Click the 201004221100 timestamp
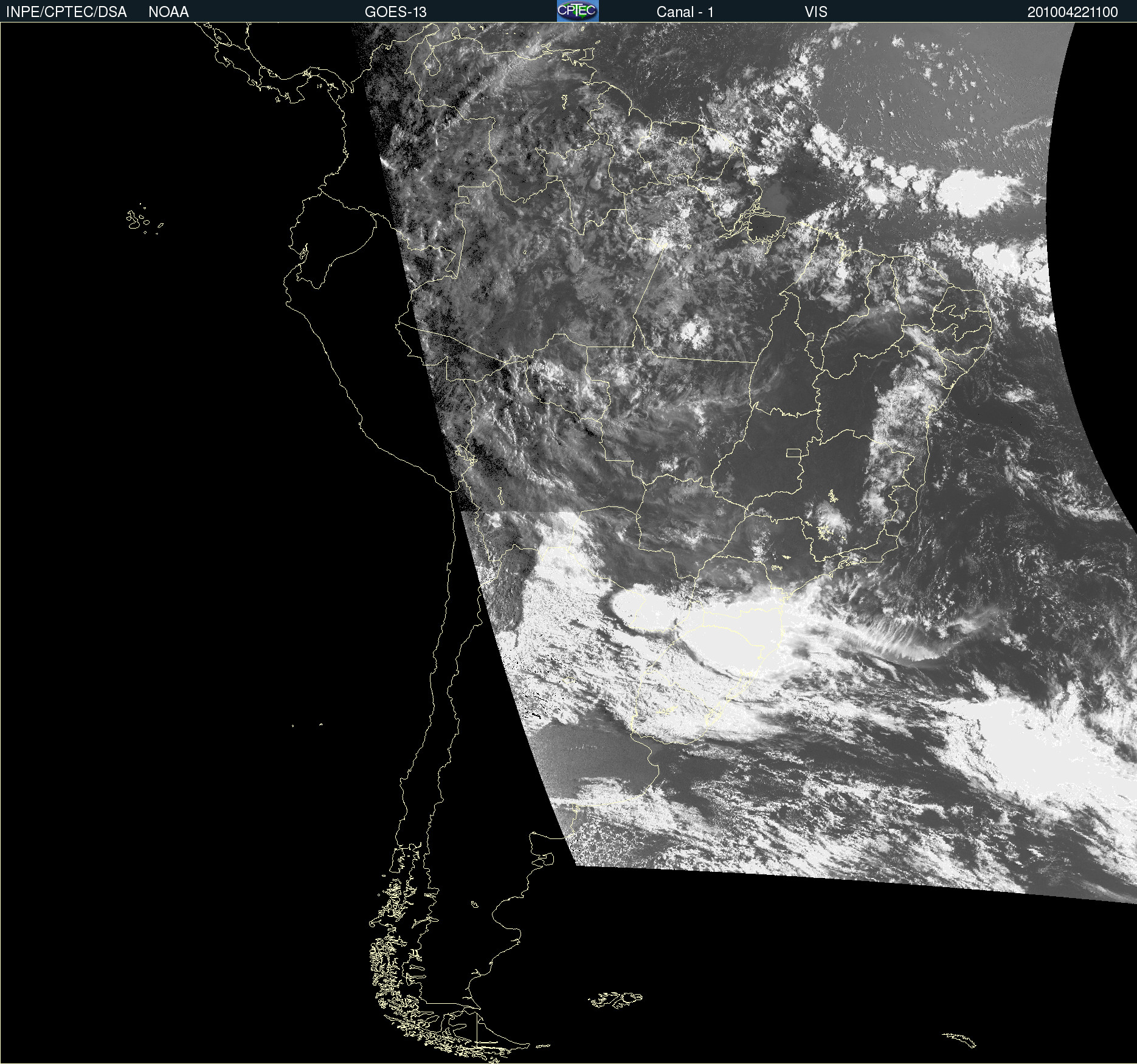The image size is (1137, 1064). 1073,12
